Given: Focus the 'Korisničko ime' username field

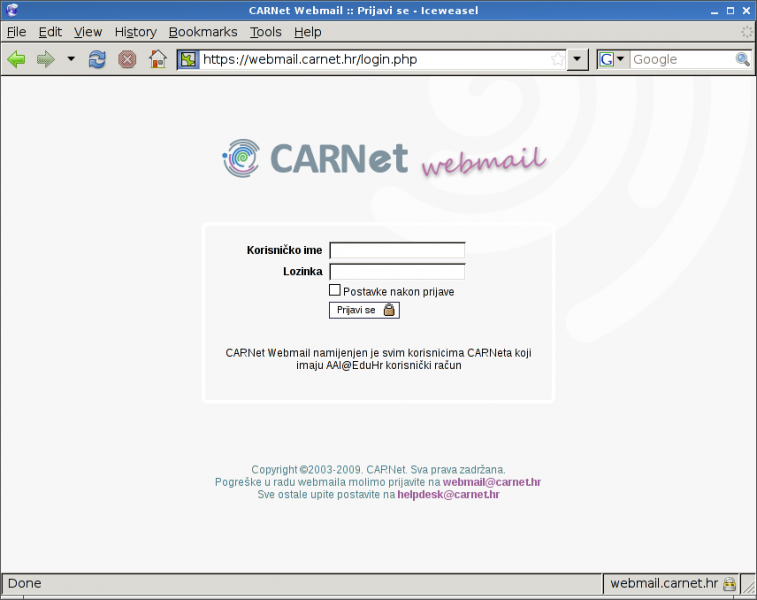Looking at the screenshot, I should 397,250.
